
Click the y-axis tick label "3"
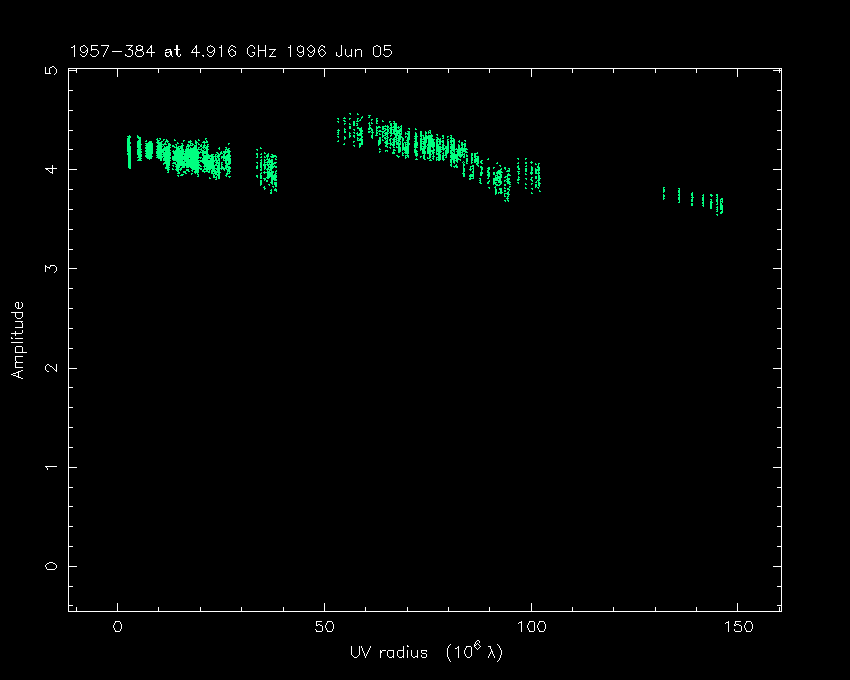(x=50, y=269)
